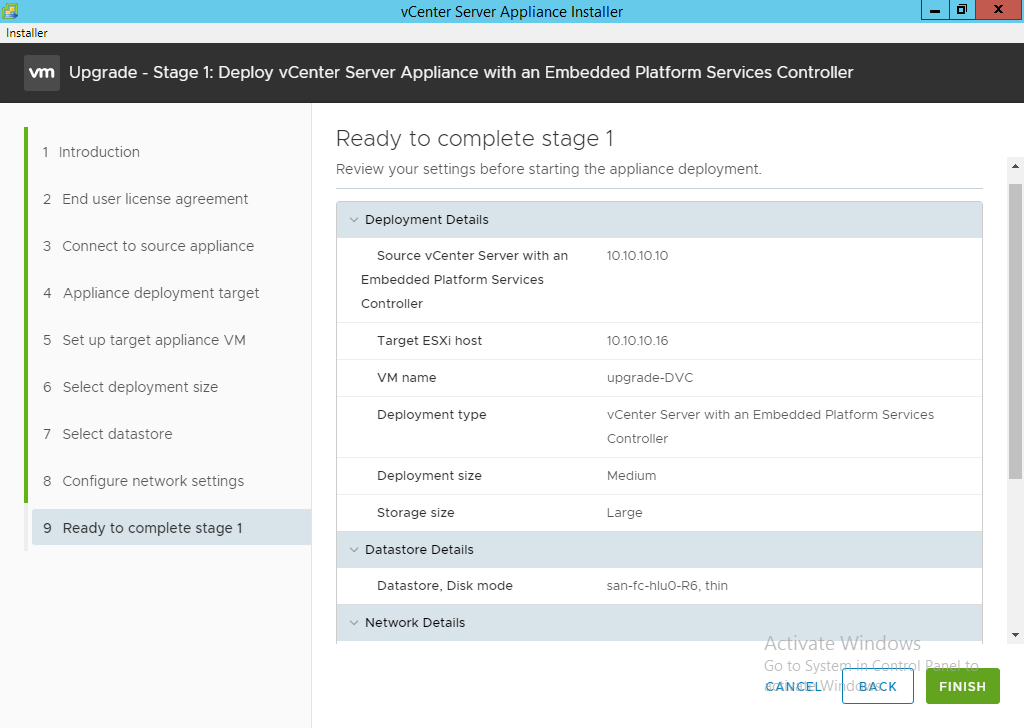Click the scrollbar down arrow
Viewport: 1024px width, 728px height.
(x=1015, y=635)
